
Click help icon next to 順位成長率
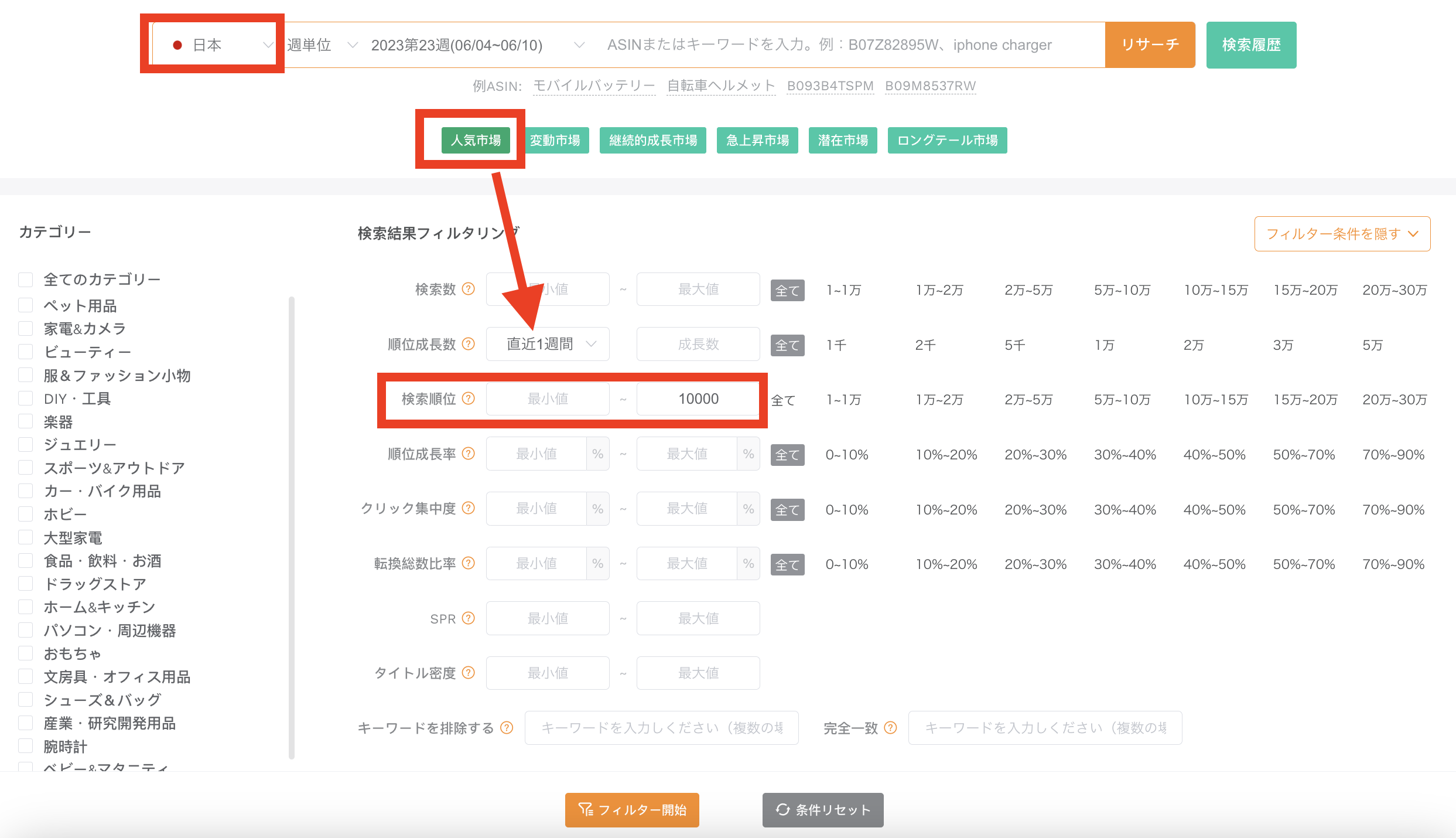pyautogui.click(x=468, y=454)
